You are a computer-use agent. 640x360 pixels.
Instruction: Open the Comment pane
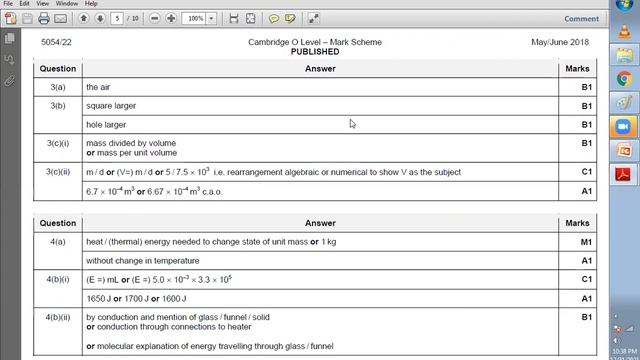click(x=581, y=19)
